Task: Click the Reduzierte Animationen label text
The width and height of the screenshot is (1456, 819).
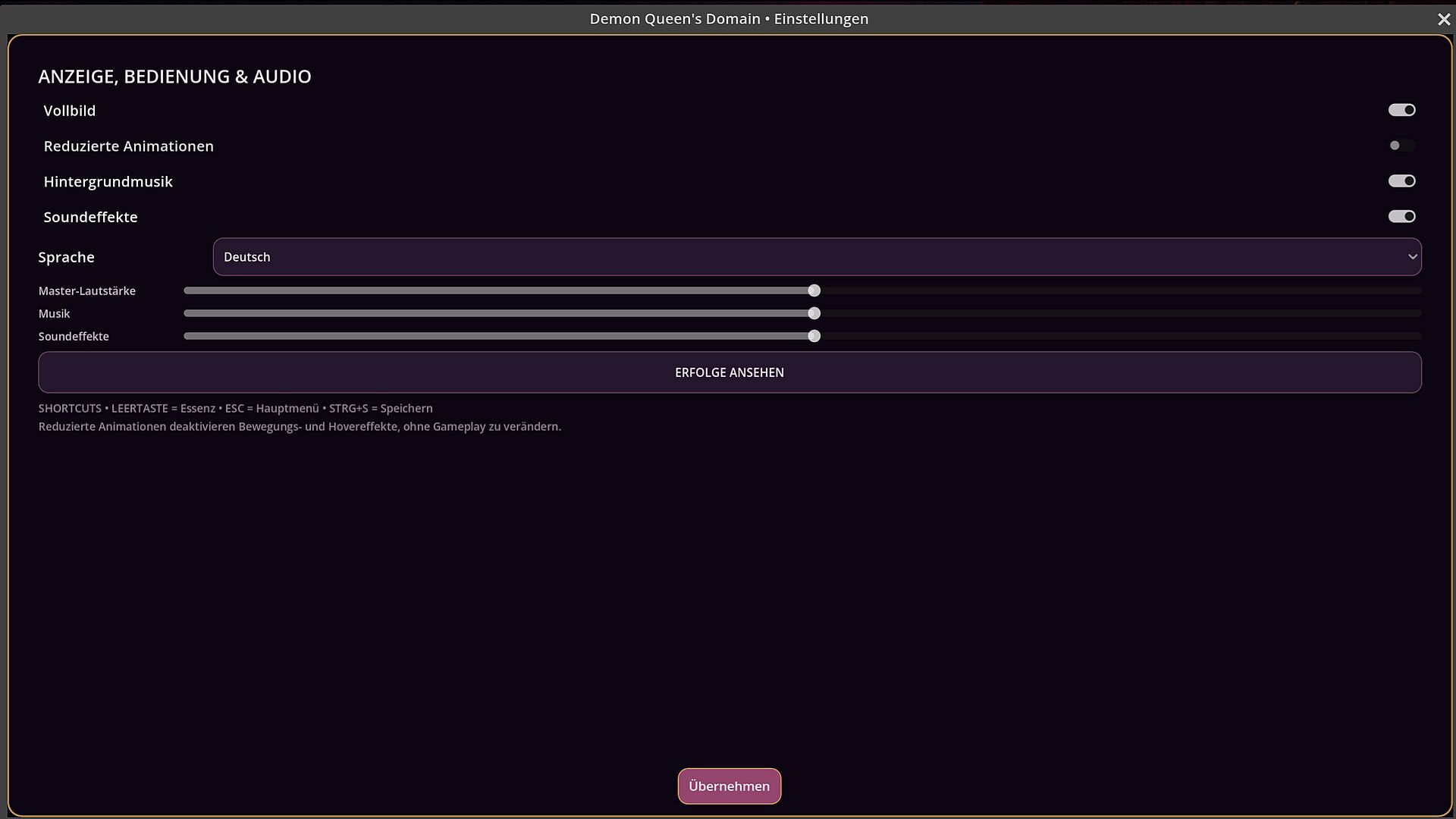Action: (x=129, y=146)
